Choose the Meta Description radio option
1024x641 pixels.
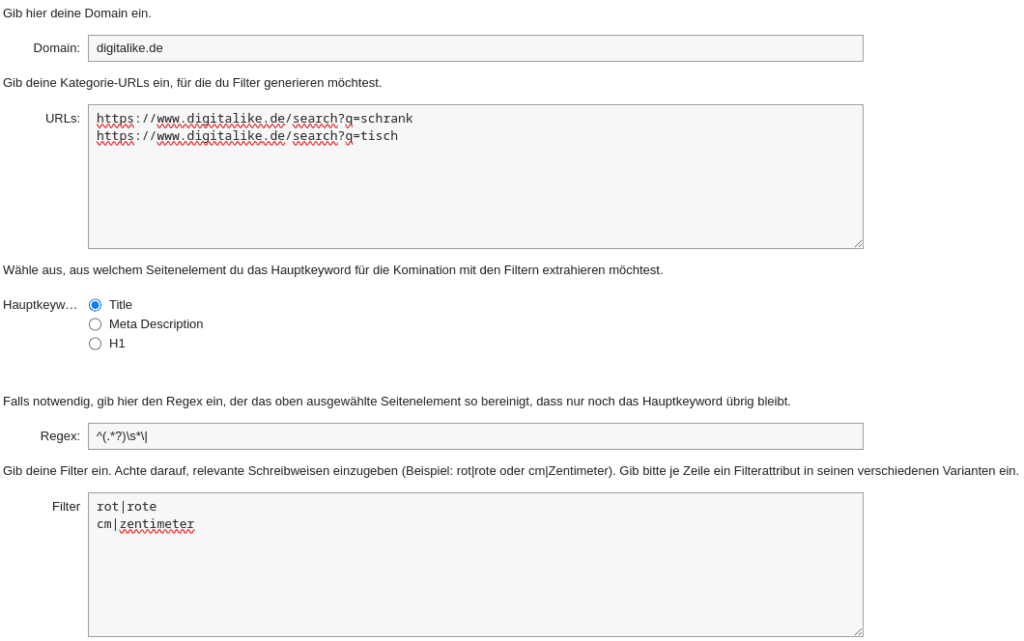pyautogui.click(x=95, y=324)
